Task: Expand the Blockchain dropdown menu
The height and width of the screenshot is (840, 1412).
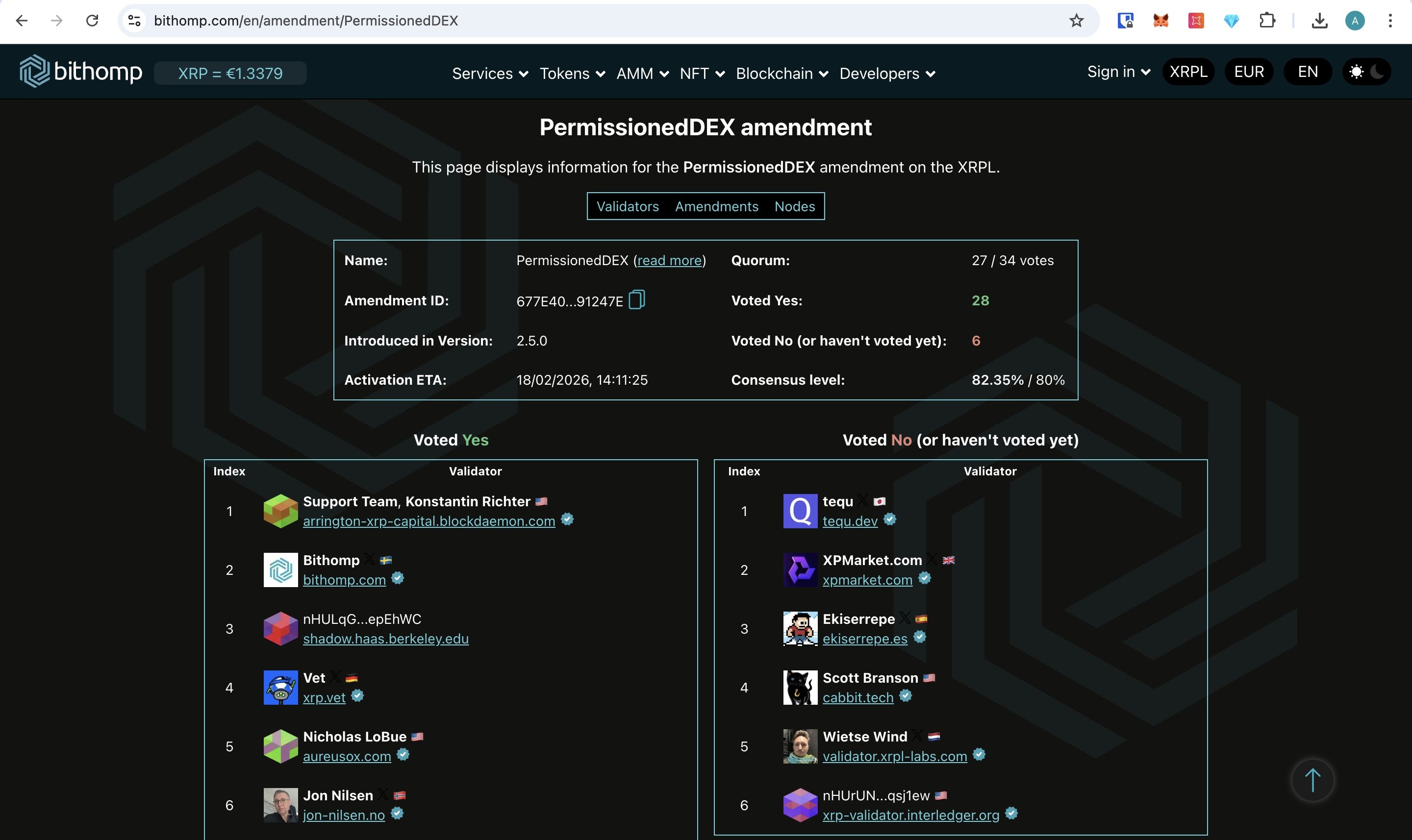Action: 782,74
